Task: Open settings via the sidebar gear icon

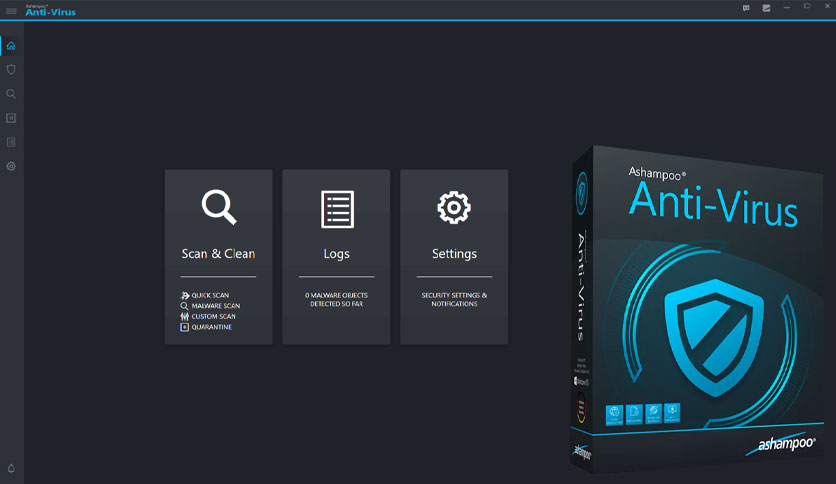Action: 11,166
